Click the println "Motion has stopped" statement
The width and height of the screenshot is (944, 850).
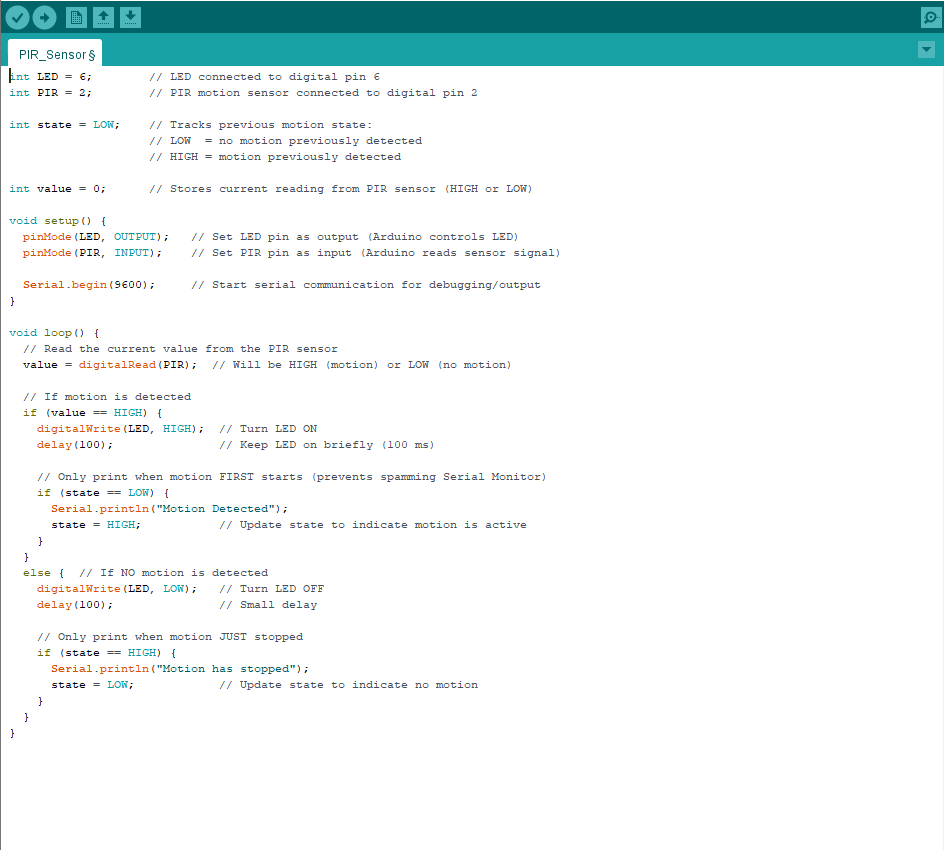click(180, 669)
